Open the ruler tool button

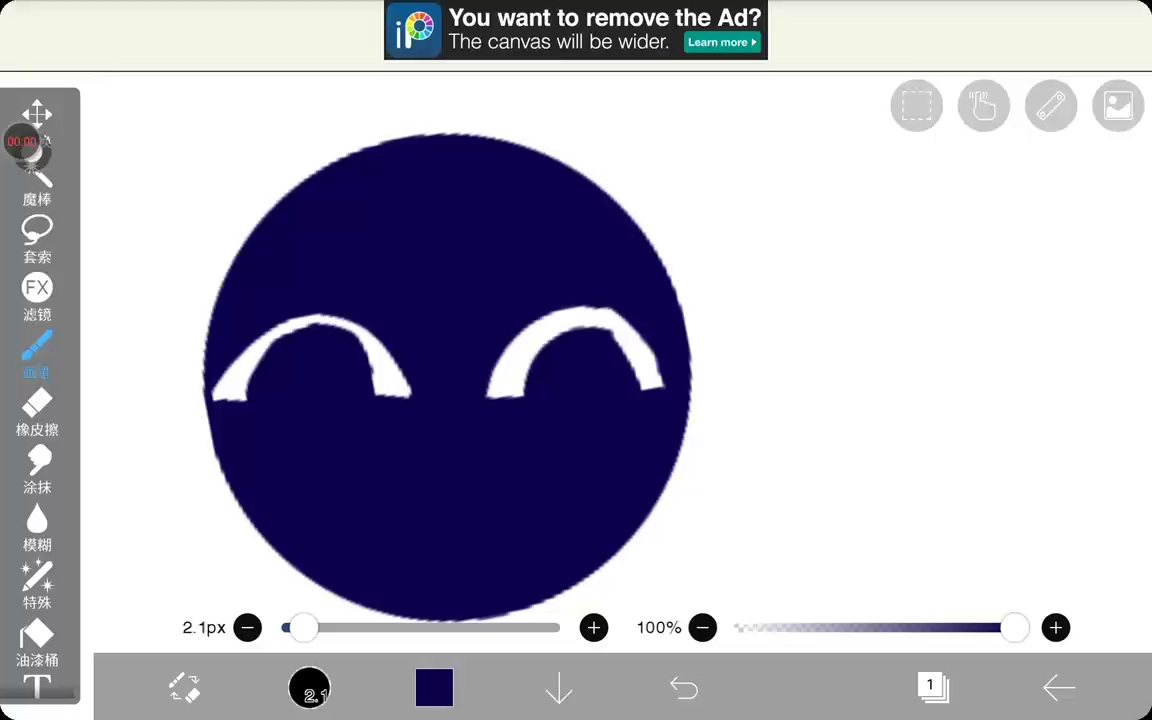coord(1051,106)
